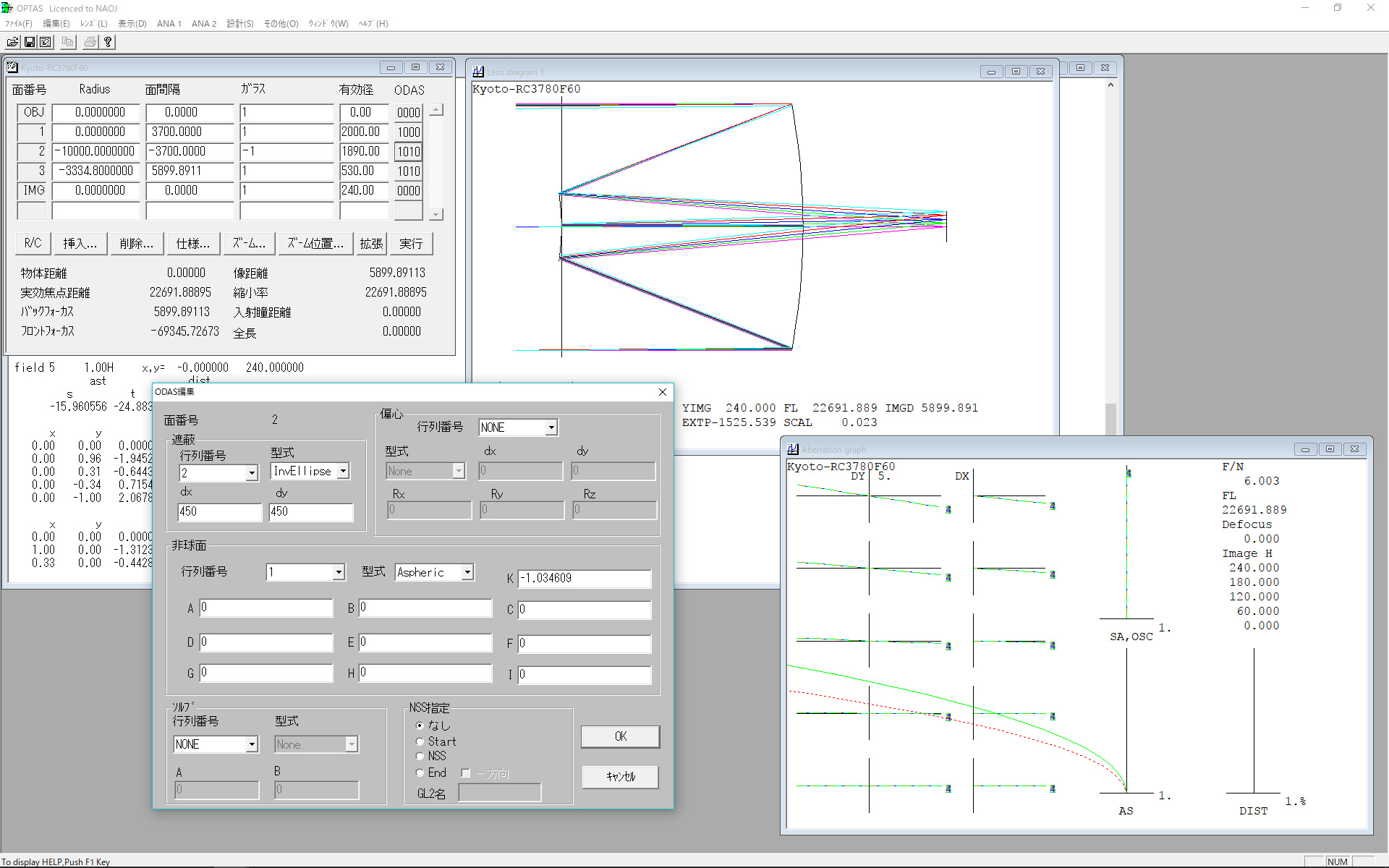The height and width of the screenshot is (868, 1389).
Task: Click the 実行 button
Action: coord(411,244)
